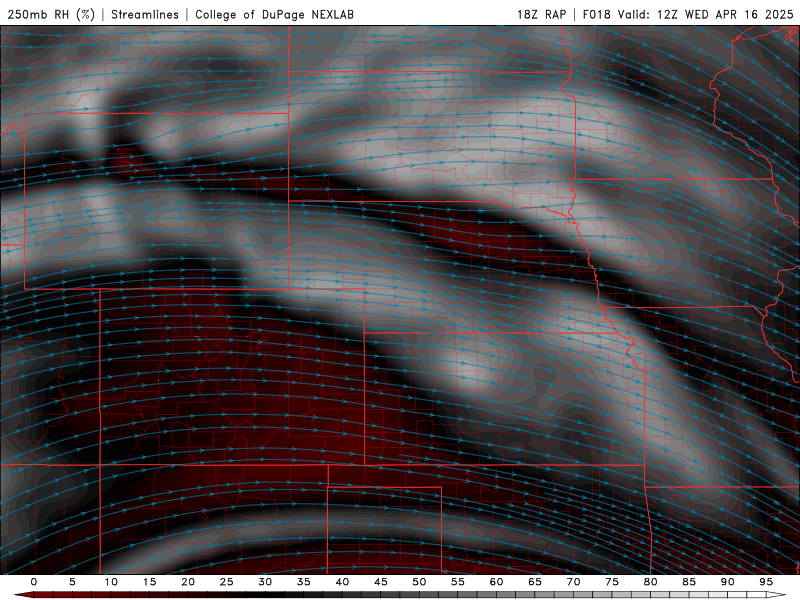The image size is (800, 600).
Task: Click the colorbar label '70'
Action: [573, 582]
